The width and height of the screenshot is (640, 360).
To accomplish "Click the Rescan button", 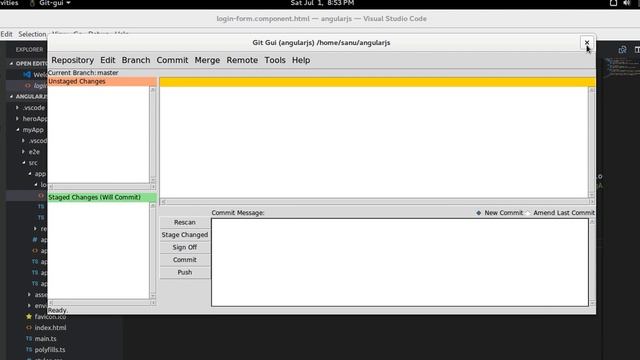I will [x=184, y=222].
